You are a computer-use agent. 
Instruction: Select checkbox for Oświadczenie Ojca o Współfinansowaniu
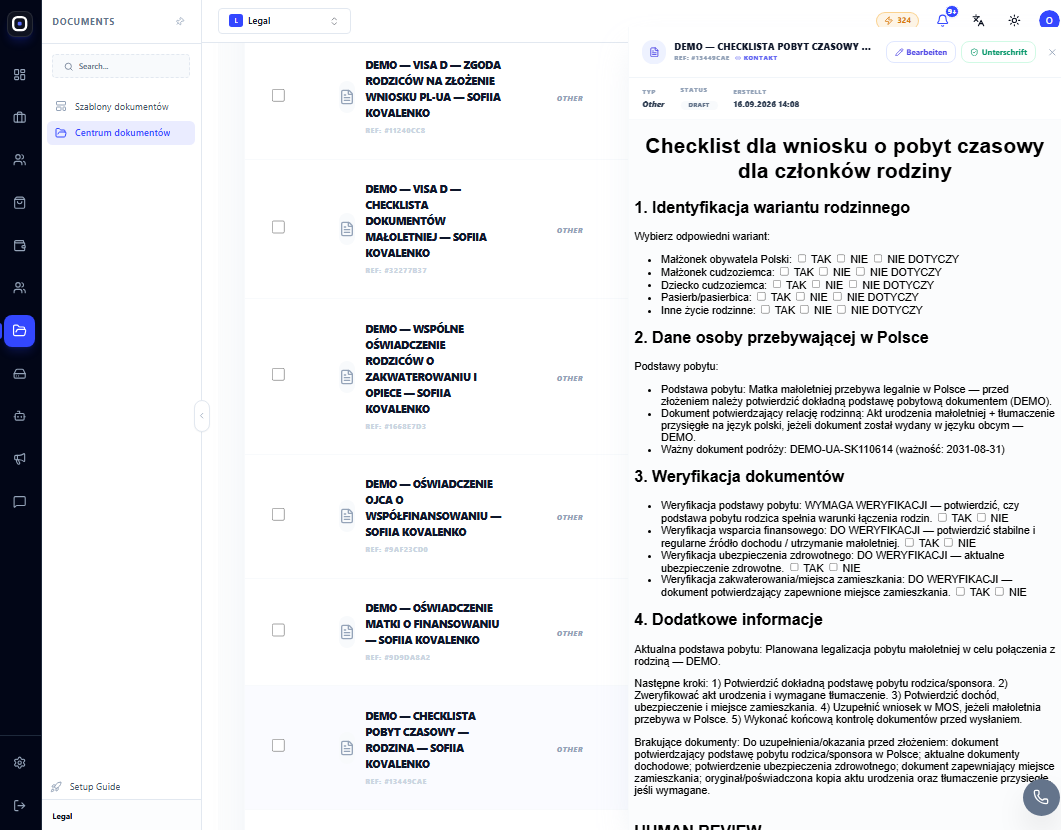[x=278, y=515]
